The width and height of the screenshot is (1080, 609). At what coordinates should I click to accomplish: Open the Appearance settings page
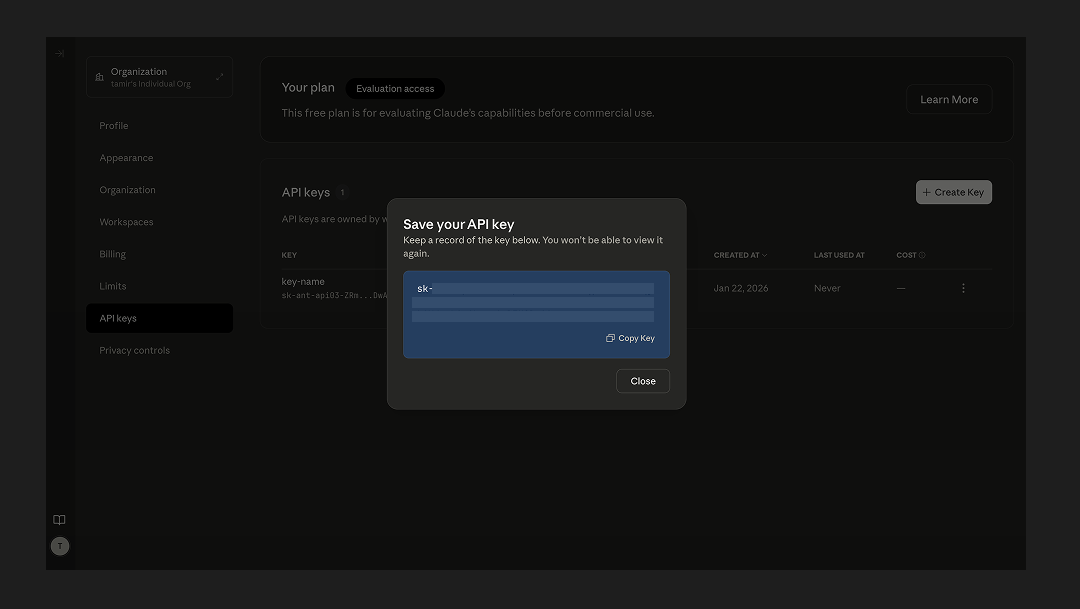(x=126, y=158)
